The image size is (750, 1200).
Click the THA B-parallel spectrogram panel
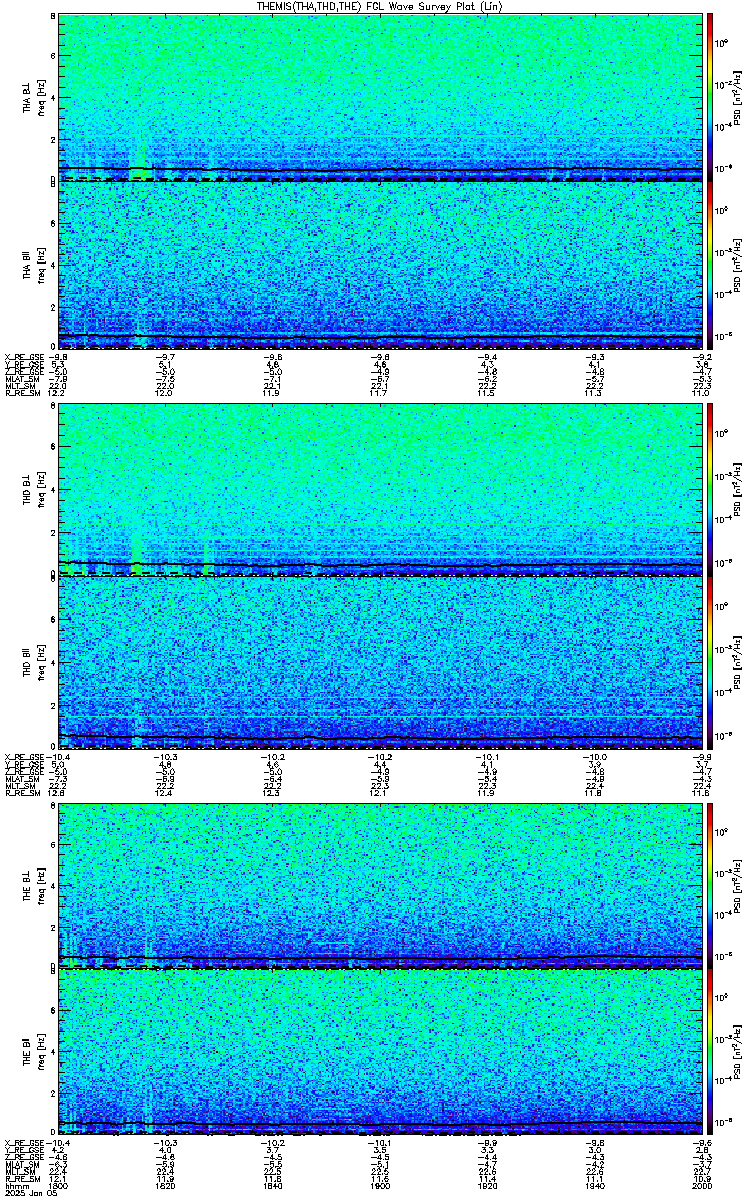(381, 266)
